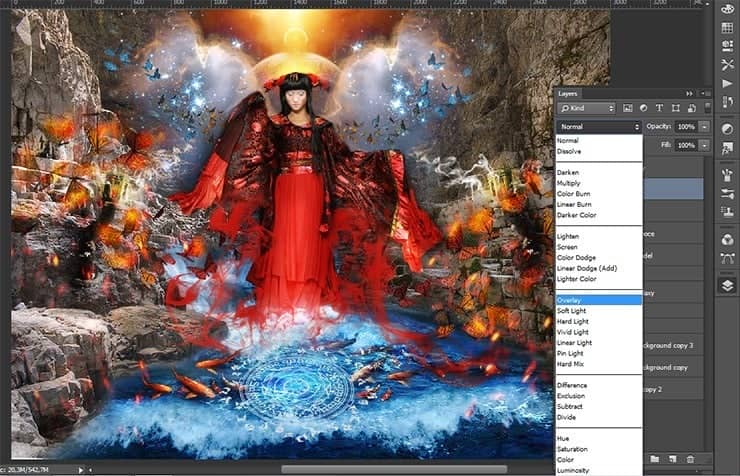Toggle the layer filtering on/off switch
Viewport: 740px width, 476px height.
coord(707,108)
